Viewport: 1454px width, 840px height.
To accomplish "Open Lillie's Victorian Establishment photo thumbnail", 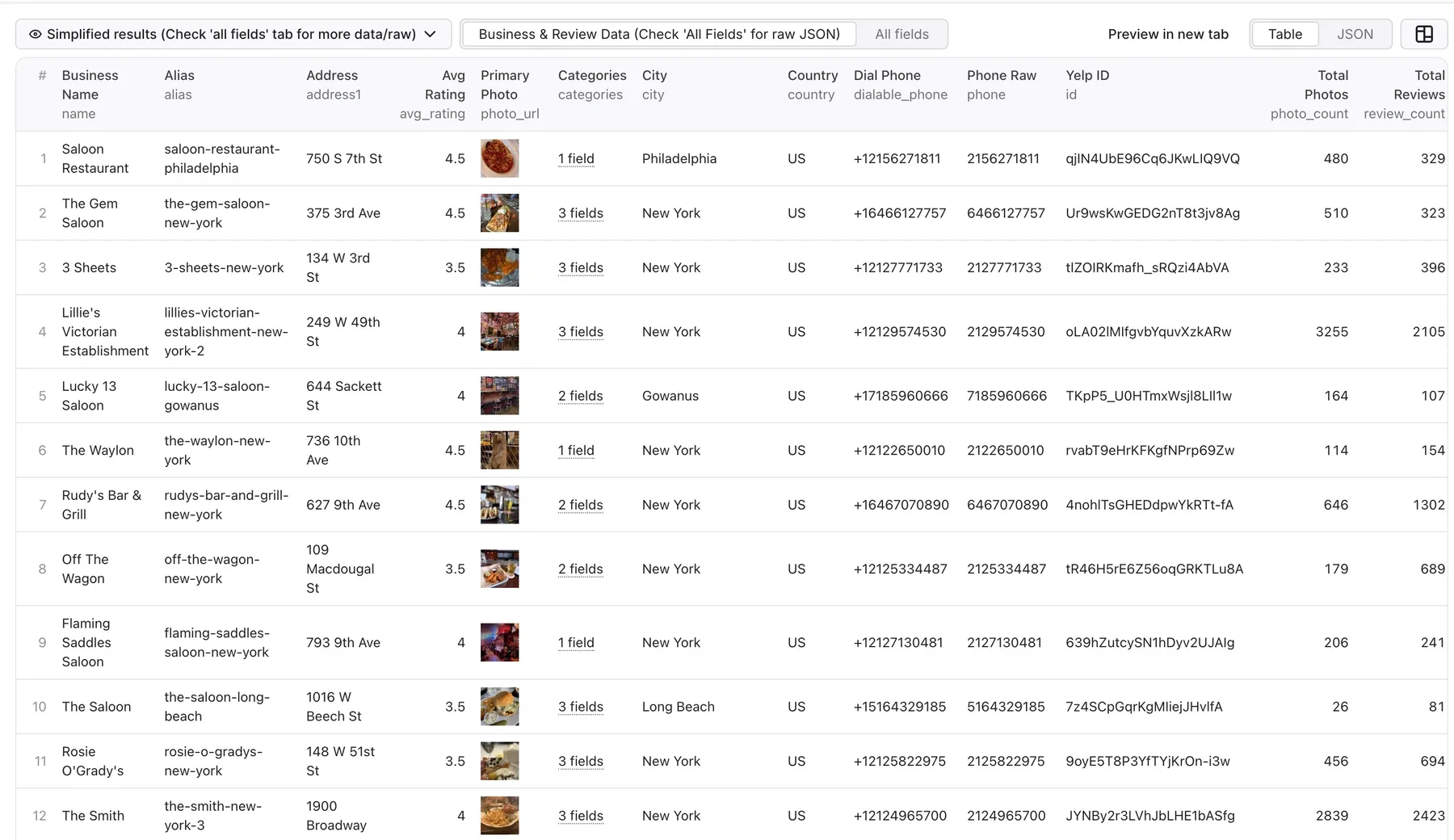I will click(x=499, y=332).
